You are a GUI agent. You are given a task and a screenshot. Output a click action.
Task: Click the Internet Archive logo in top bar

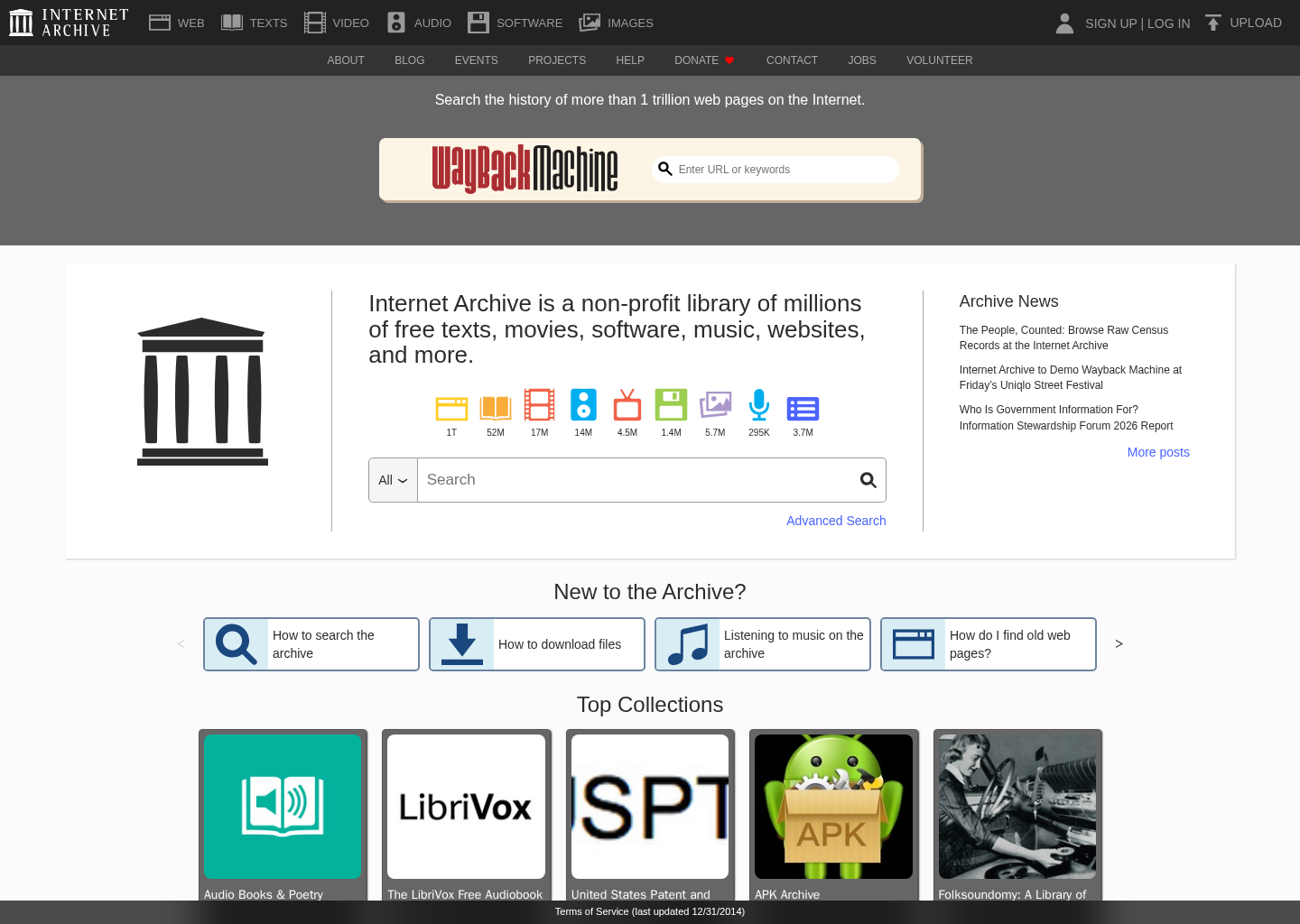click(70, 23)
